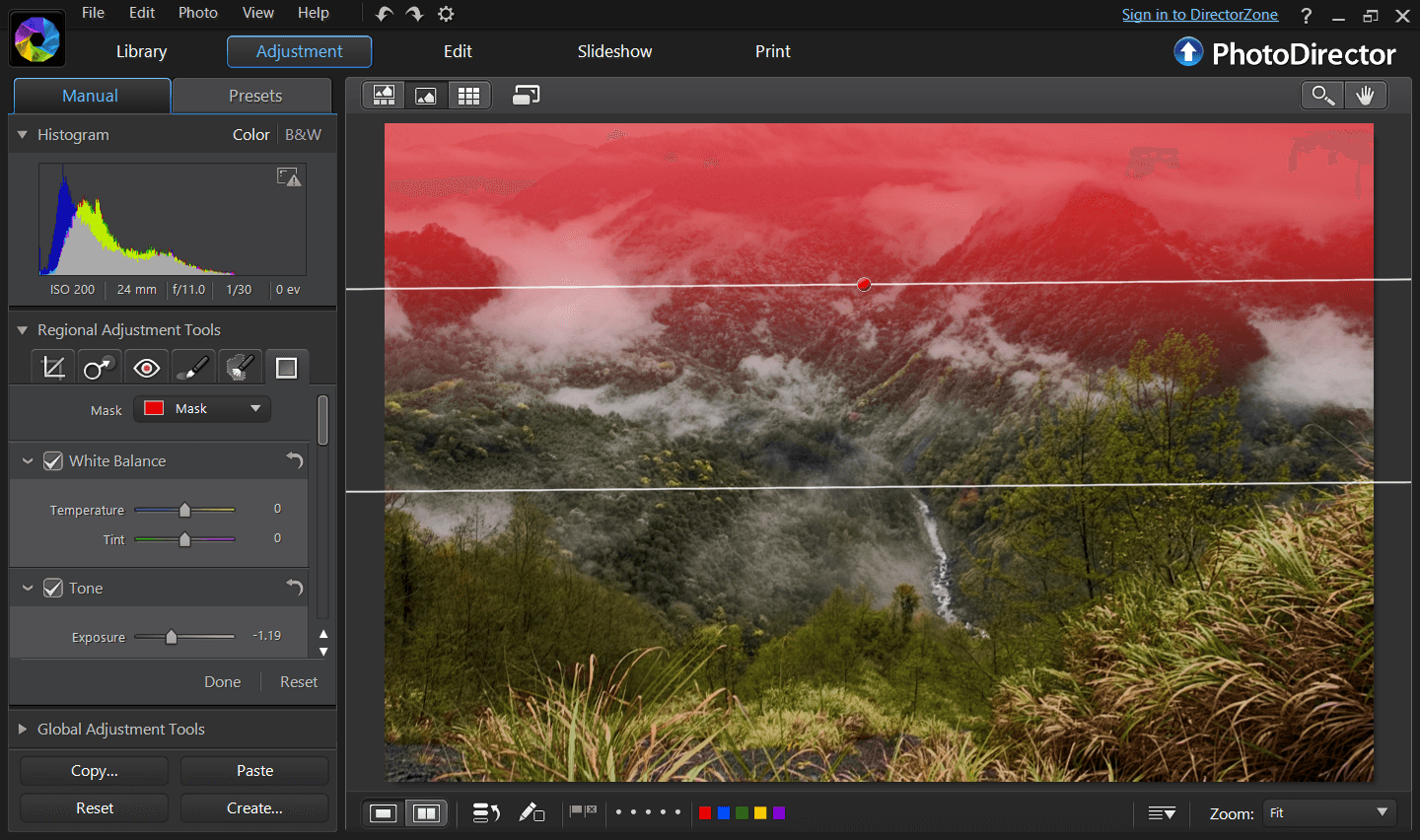Viewport: 1420px width, 840px height.
Task: Open preferences via the gear icon
Action: 446,14
